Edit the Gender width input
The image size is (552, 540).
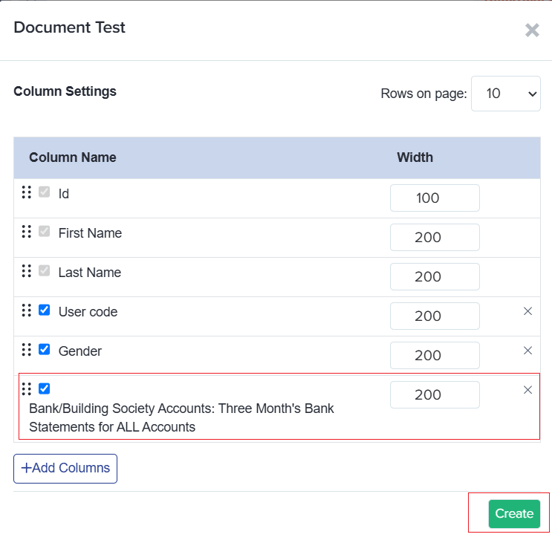coord(434,356)
